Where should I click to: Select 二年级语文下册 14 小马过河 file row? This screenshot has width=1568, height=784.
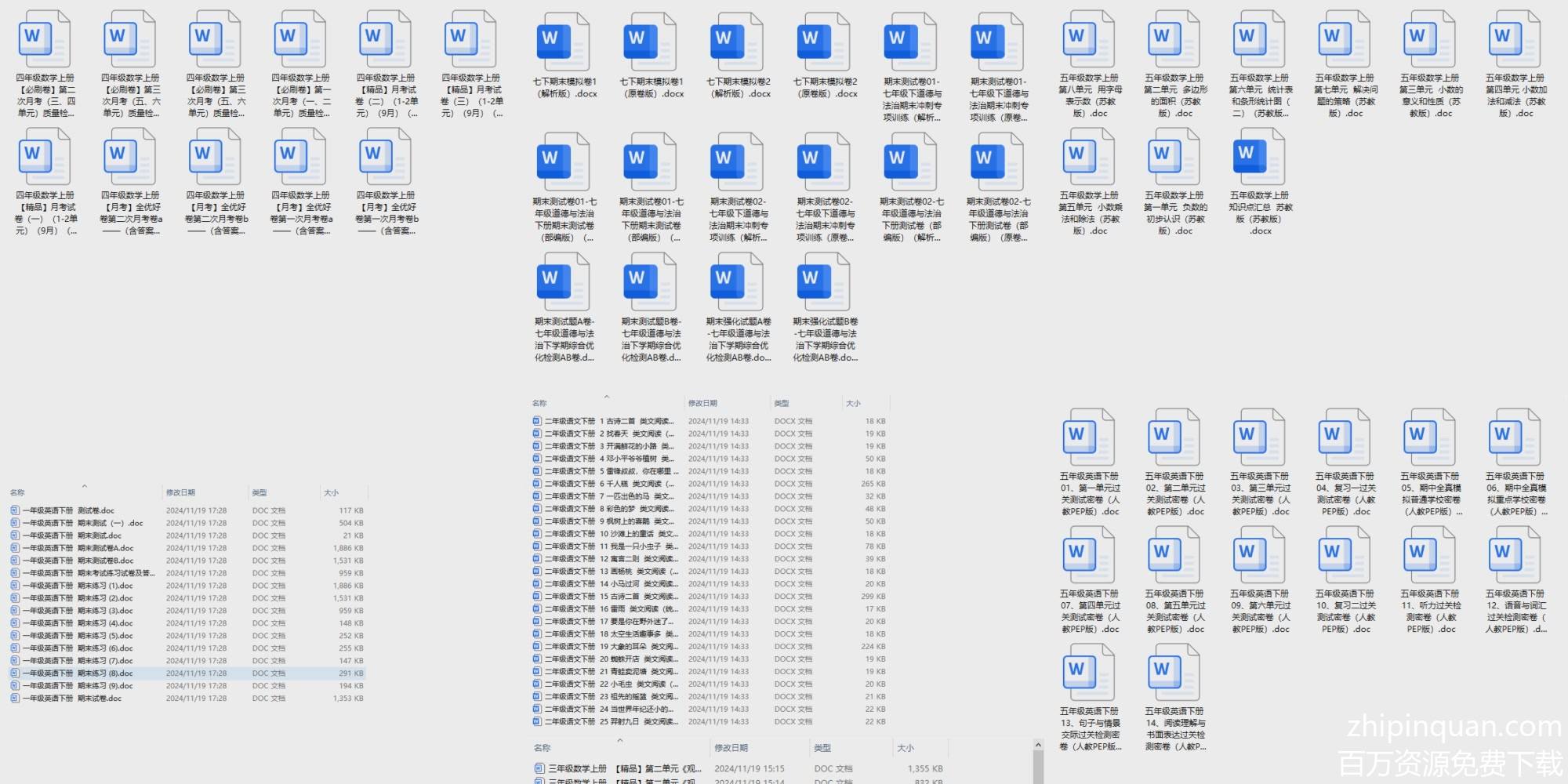click(x=612, y=584)
